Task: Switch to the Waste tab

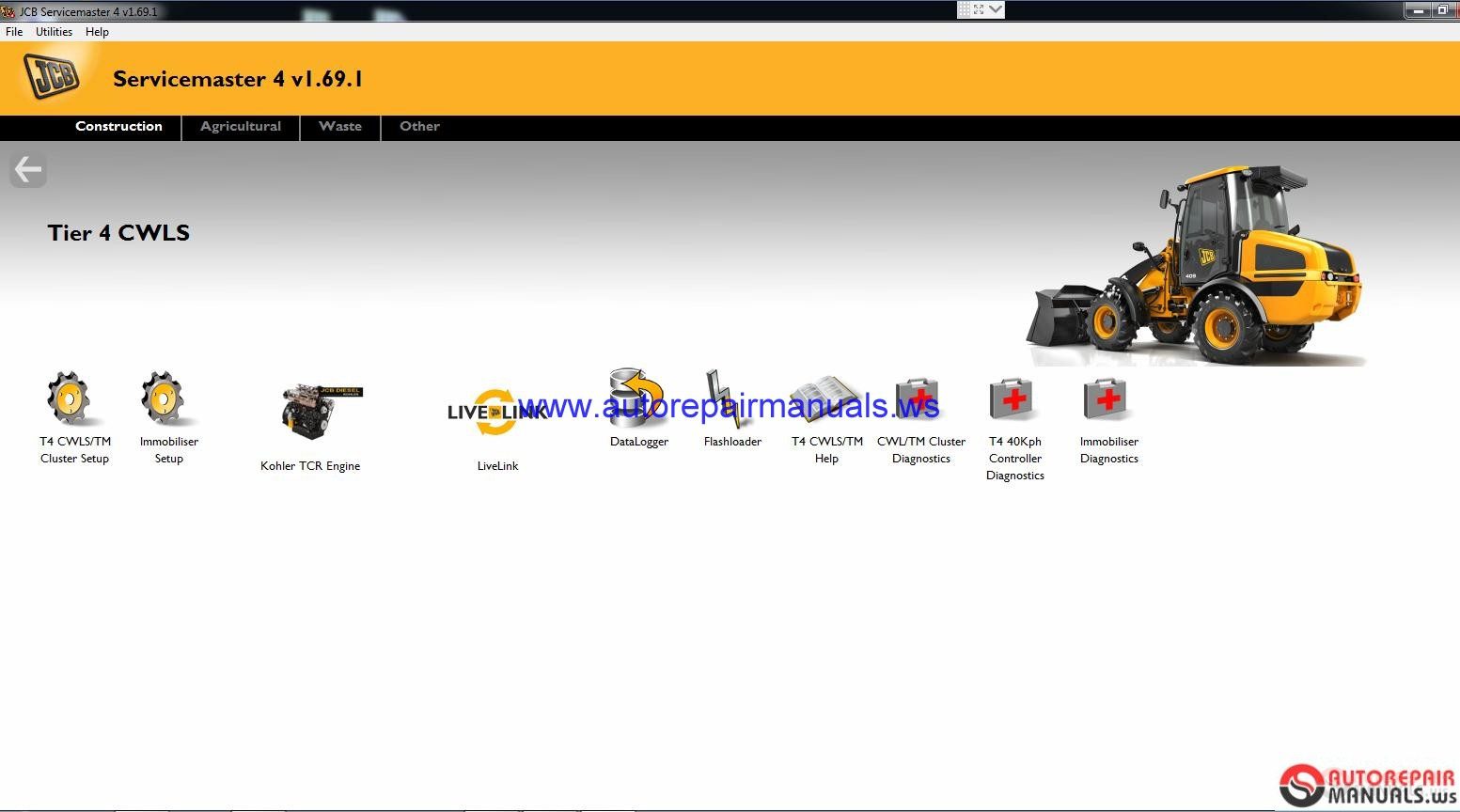Action: [x=339, y=126]
